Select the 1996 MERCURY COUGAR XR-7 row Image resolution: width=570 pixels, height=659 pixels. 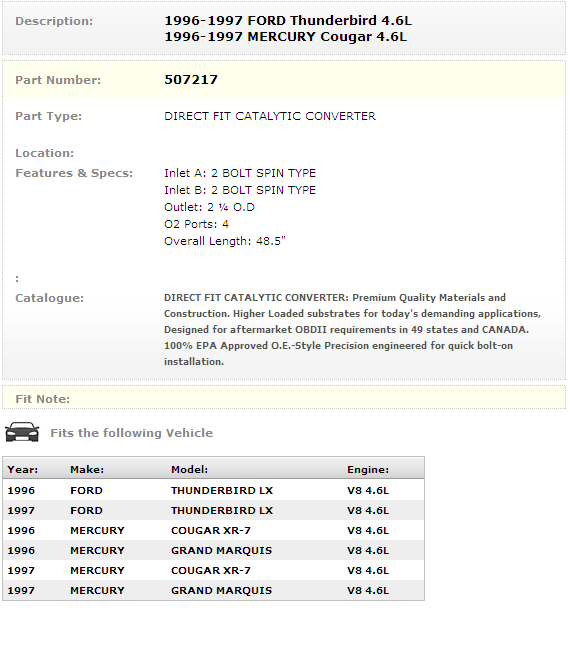click(x=214, y=530)
